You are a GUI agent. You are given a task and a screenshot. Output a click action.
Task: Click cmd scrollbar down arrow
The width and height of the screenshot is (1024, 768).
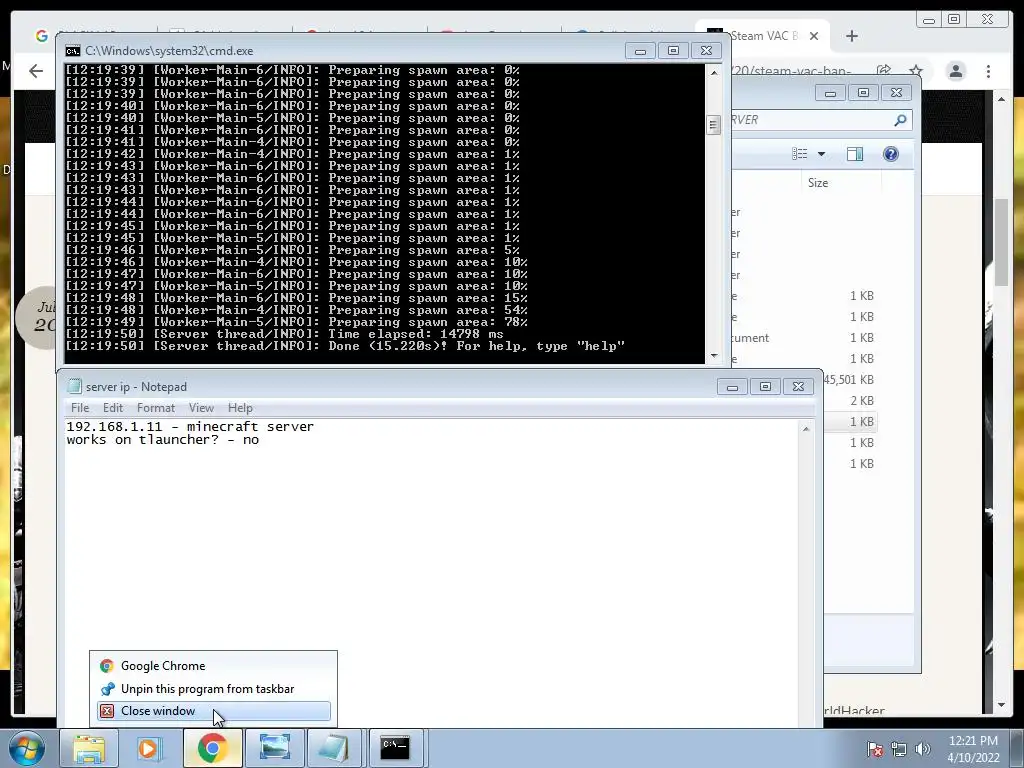[x=714, y=356]
